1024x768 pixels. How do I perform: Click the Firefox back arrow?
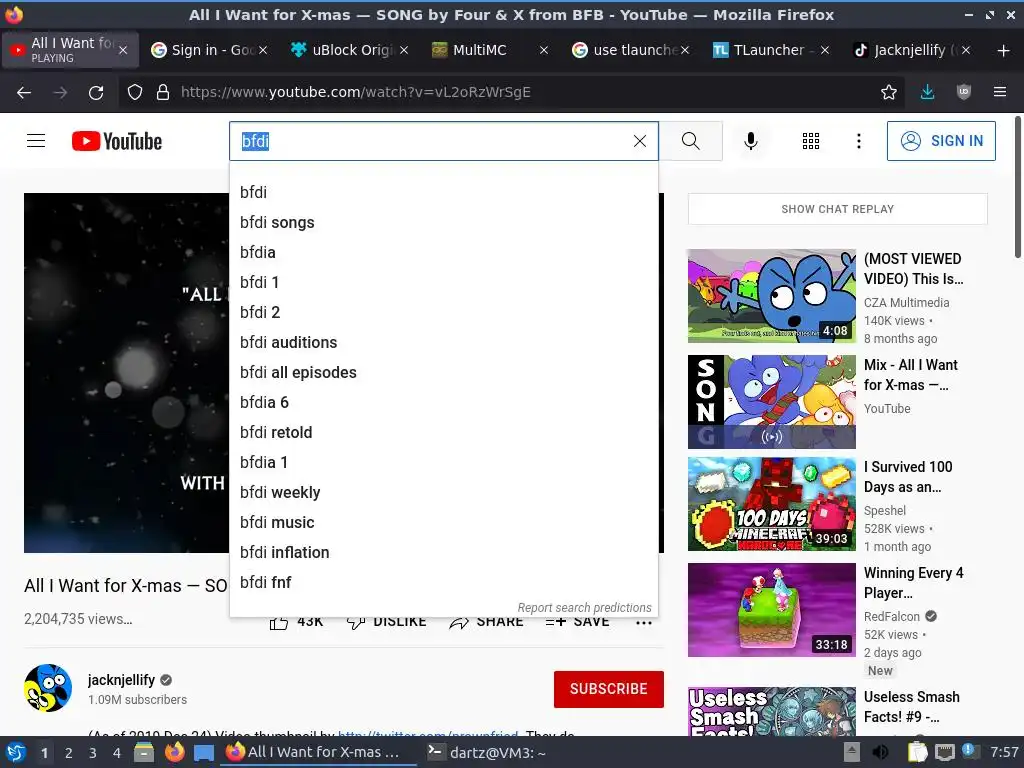coord(24,92)
